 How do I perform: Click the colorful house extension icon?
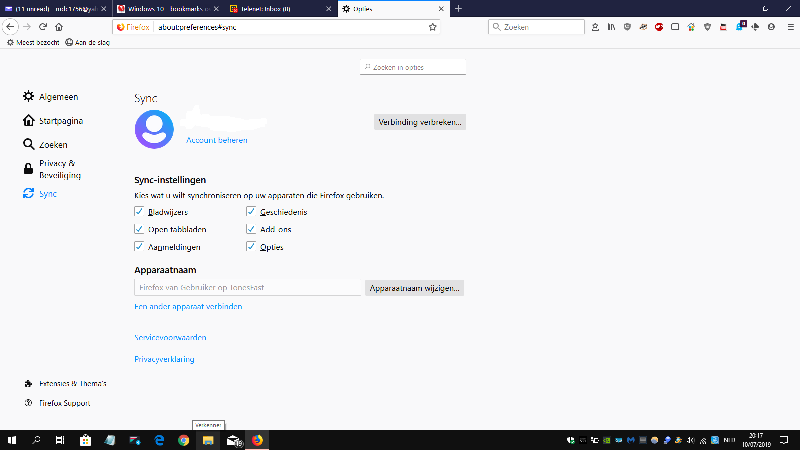coord(691,27)
